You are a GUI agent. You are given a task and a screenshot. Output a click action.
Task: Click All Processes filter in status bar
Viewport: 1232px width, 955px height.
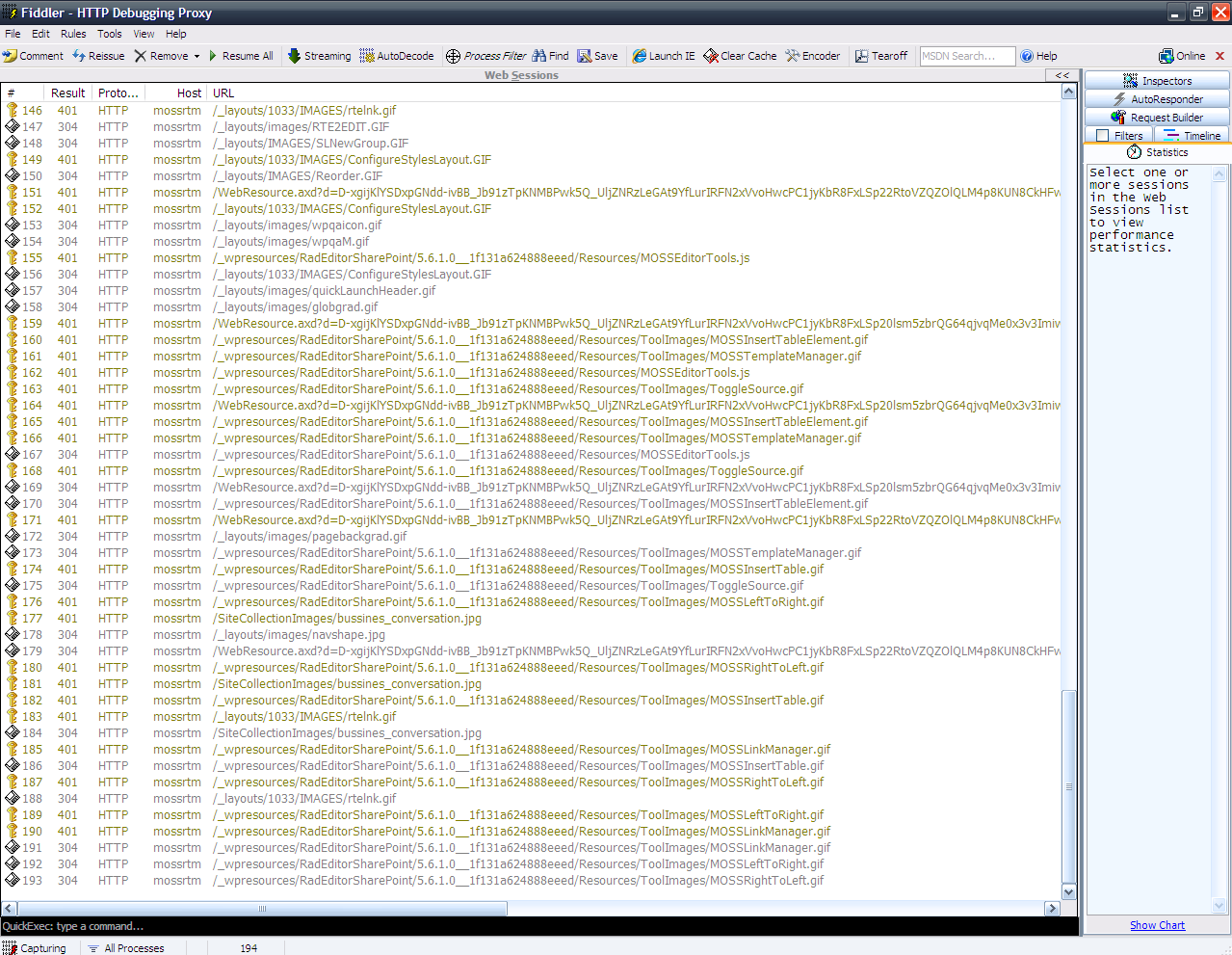coord(126,948)
